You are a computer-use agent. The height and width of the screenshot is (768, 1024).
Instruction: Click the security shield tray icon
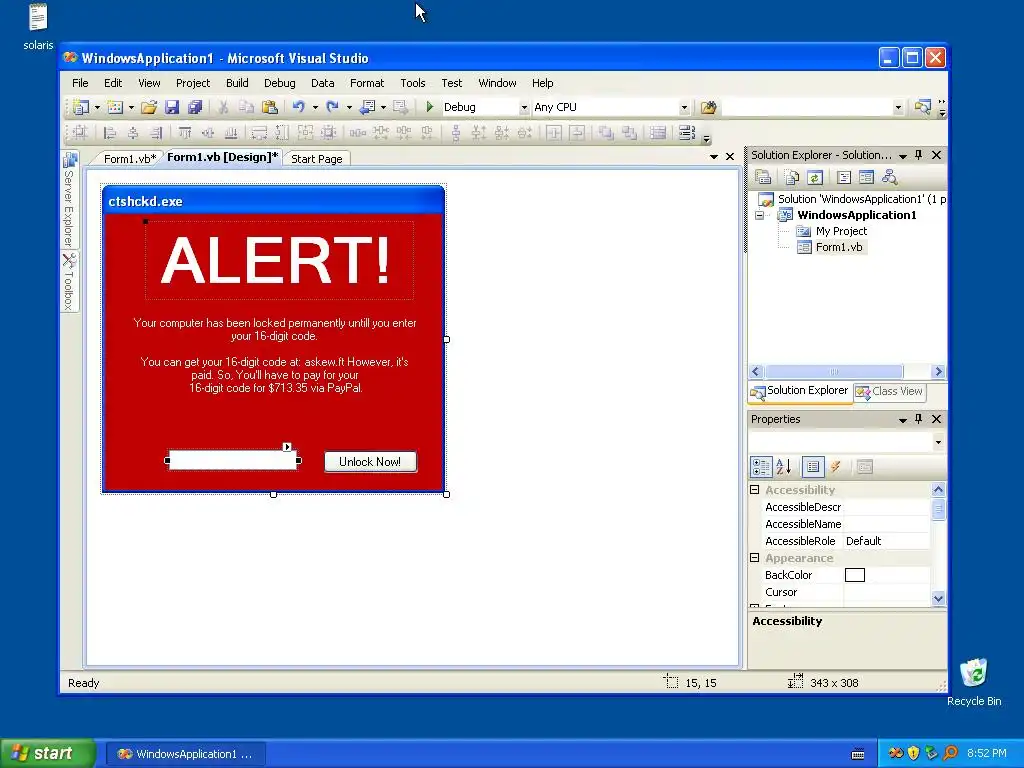[x=914, y=753]
